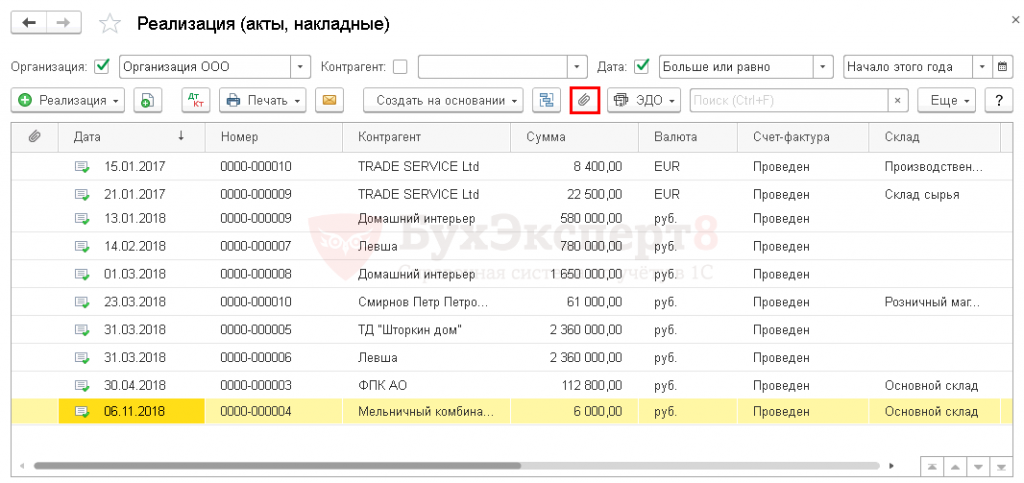Image resolution: width=1024 pixels, height=483 pixels.
Task: Open the Дт/Кт postings viewer
Action: click(195, 100)
